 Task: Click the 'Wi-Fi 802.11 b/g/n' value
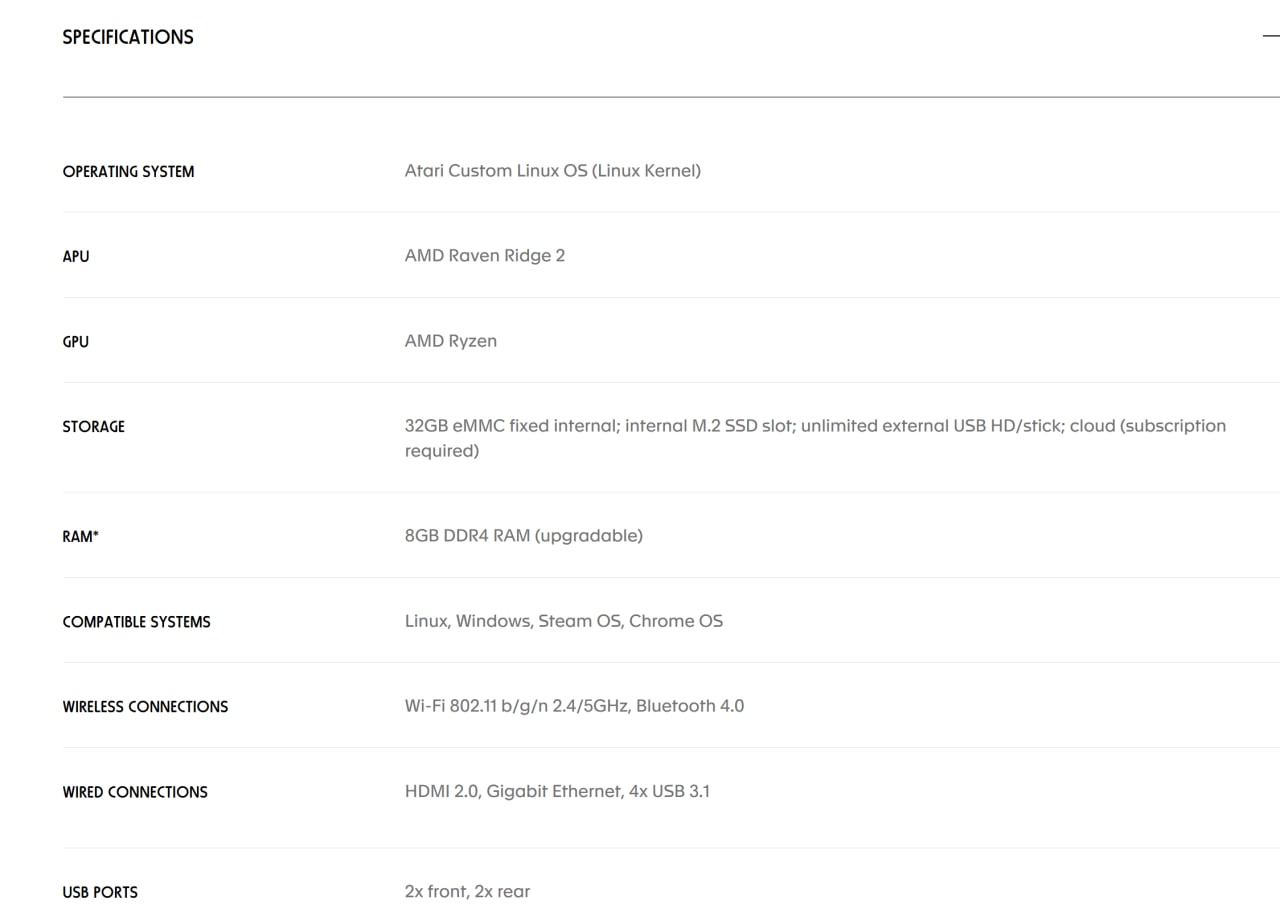click(575, 706)
